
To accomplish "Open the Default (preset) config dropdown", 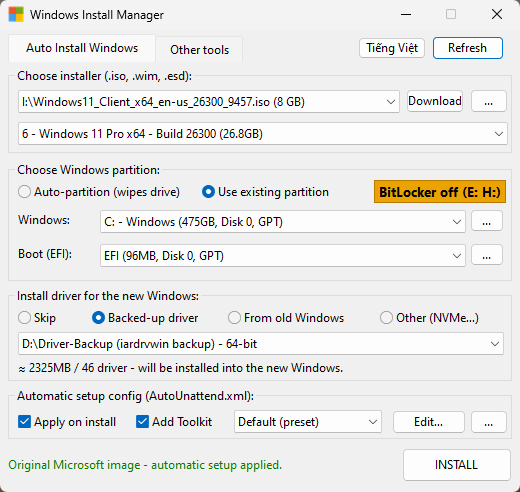I will click(x=308, y=422).
